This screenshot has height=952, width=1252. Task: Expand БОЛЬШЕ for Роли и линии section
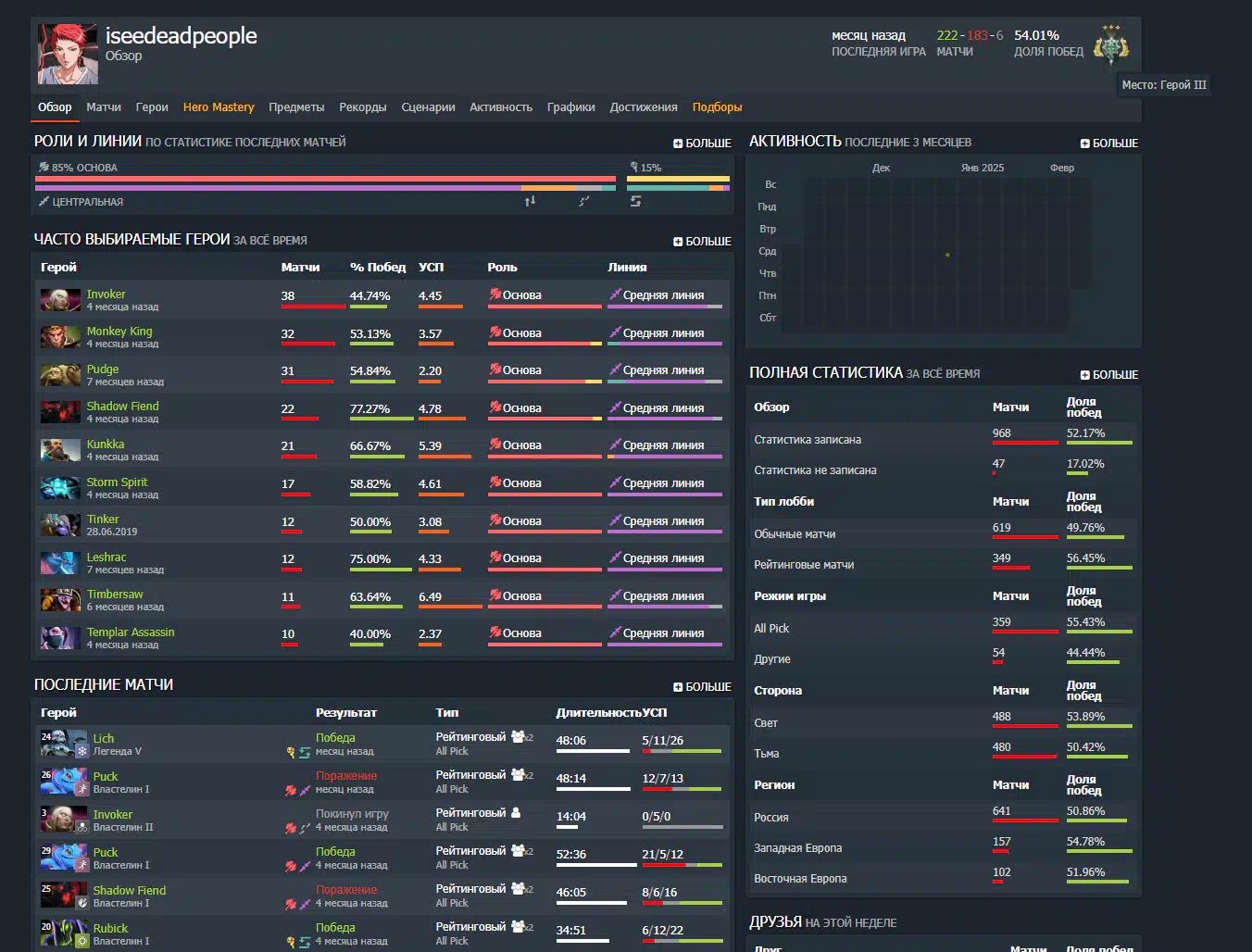click(702, 144)
